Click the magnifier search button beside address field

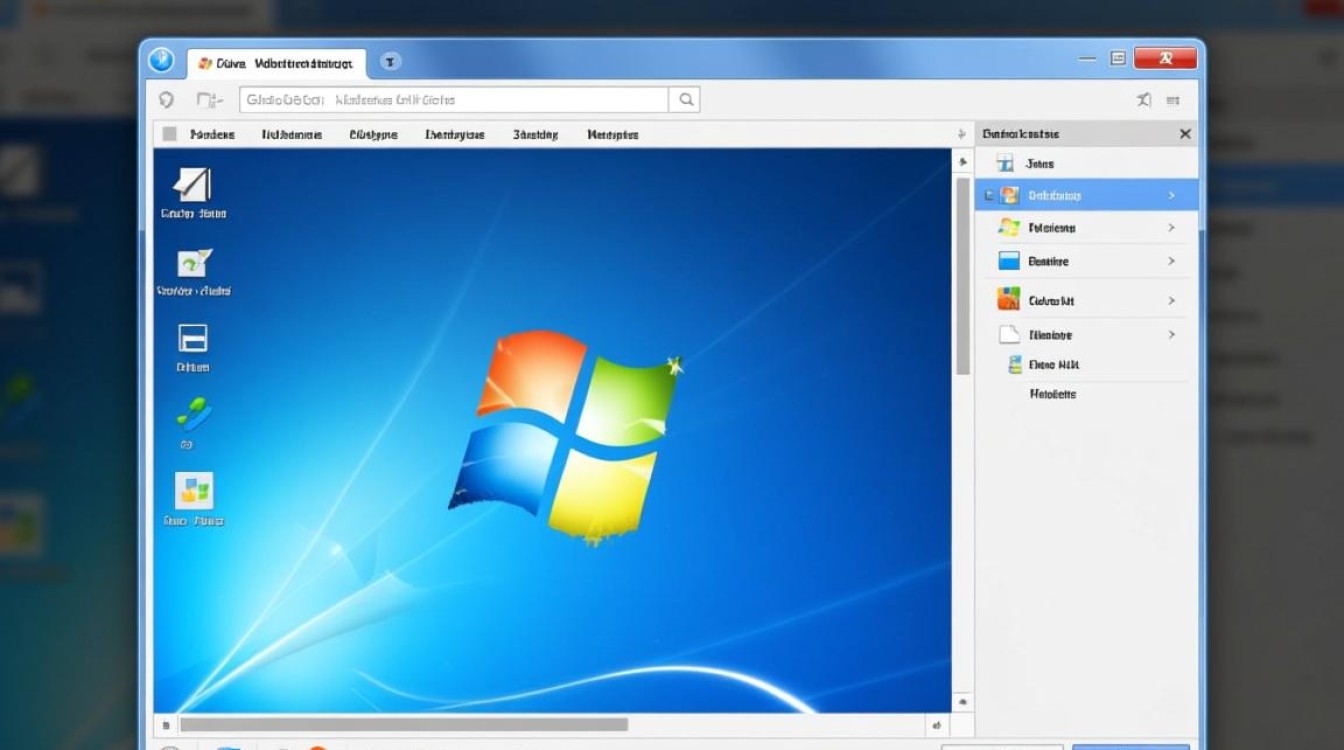pyautogui.click(x=686, y=99)
